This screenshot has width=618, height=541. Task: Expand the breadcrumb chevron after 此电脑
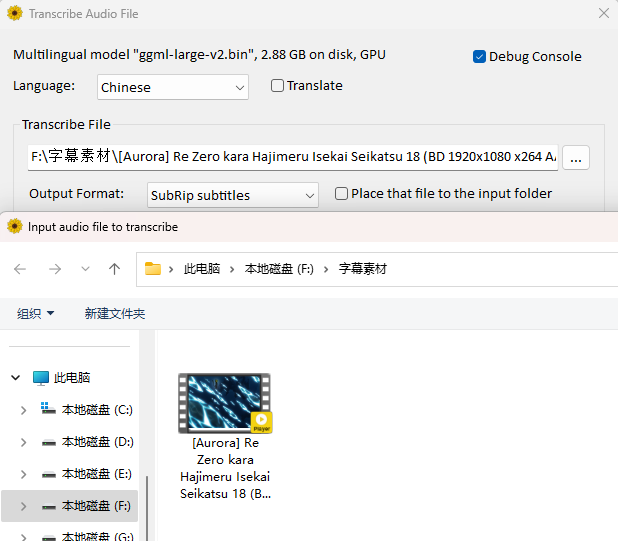pyautogui.click(x=232, y=269)
